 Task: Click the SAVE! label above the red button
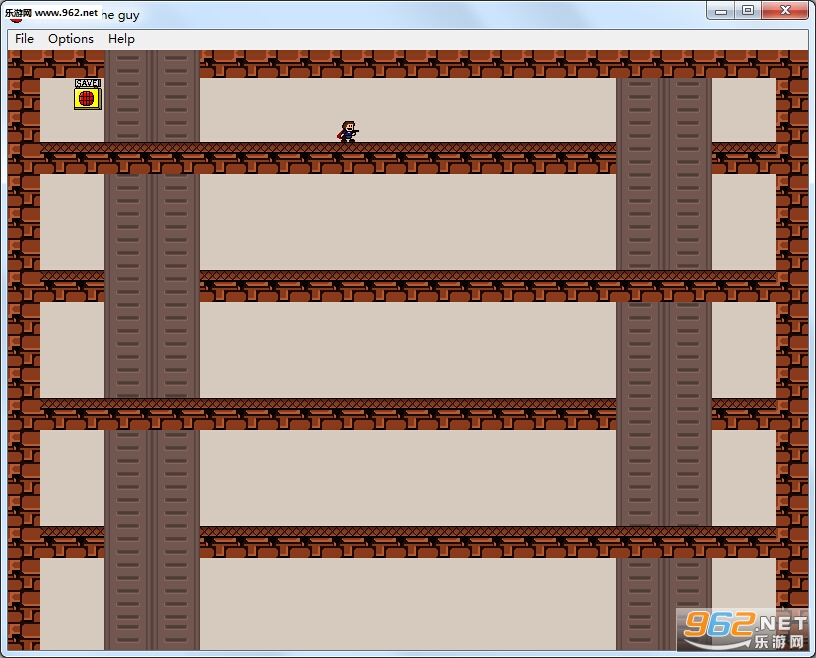coord(87,83)
